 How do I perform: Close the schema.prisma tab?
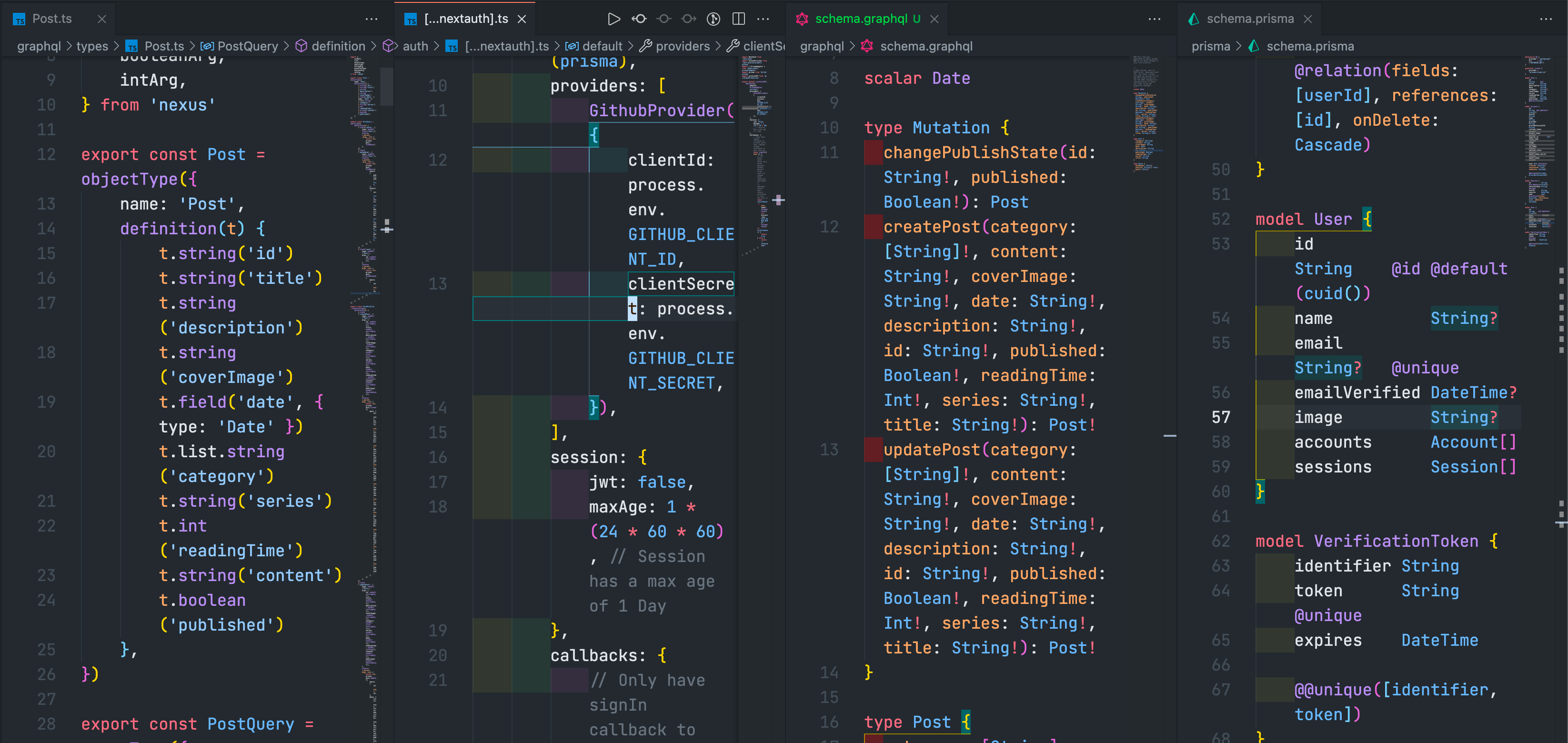[x=1307, y=19]
